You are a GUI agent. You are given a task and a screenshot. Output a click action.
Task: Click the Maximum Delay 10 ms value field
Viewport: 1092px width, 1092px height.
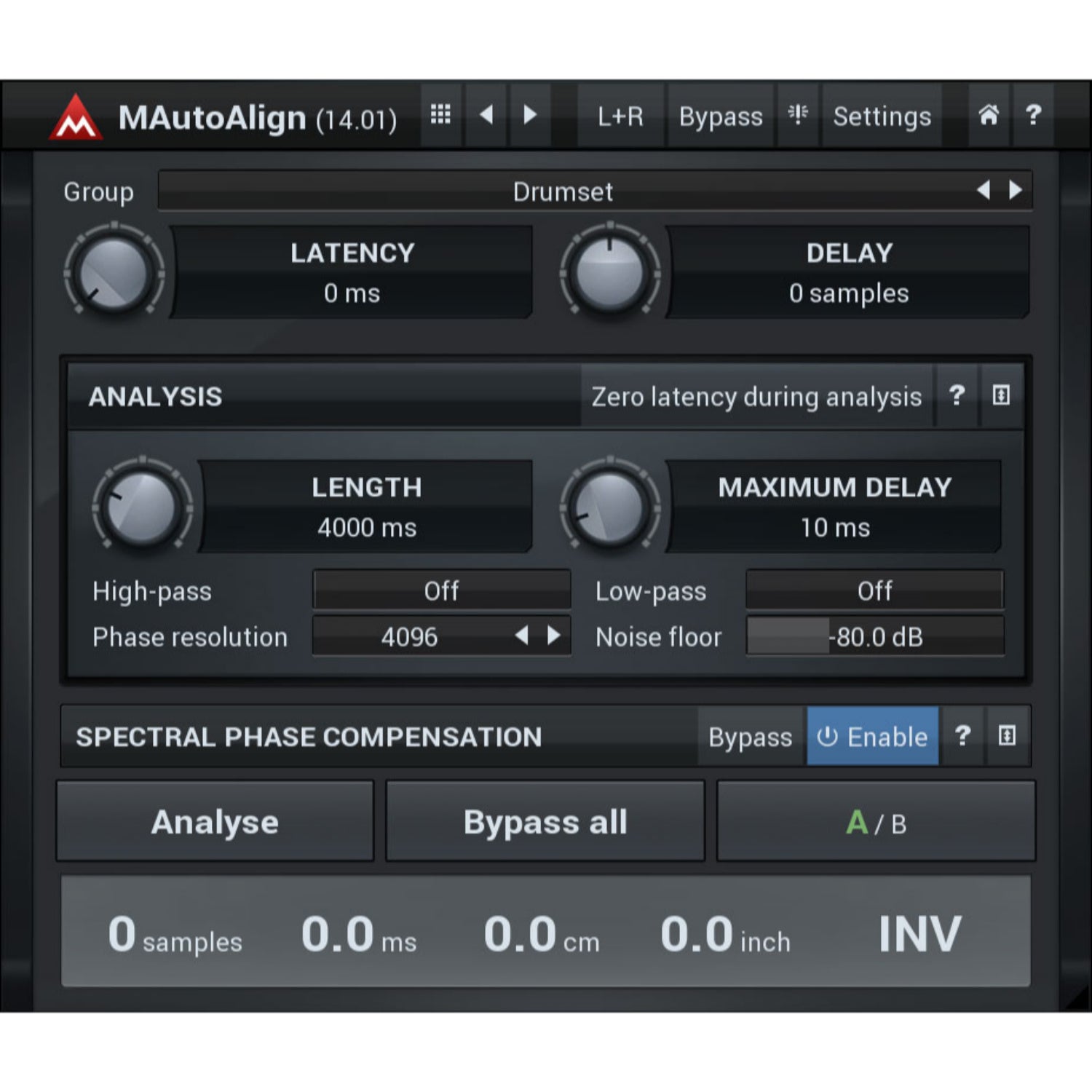click(x=834, y=506)
